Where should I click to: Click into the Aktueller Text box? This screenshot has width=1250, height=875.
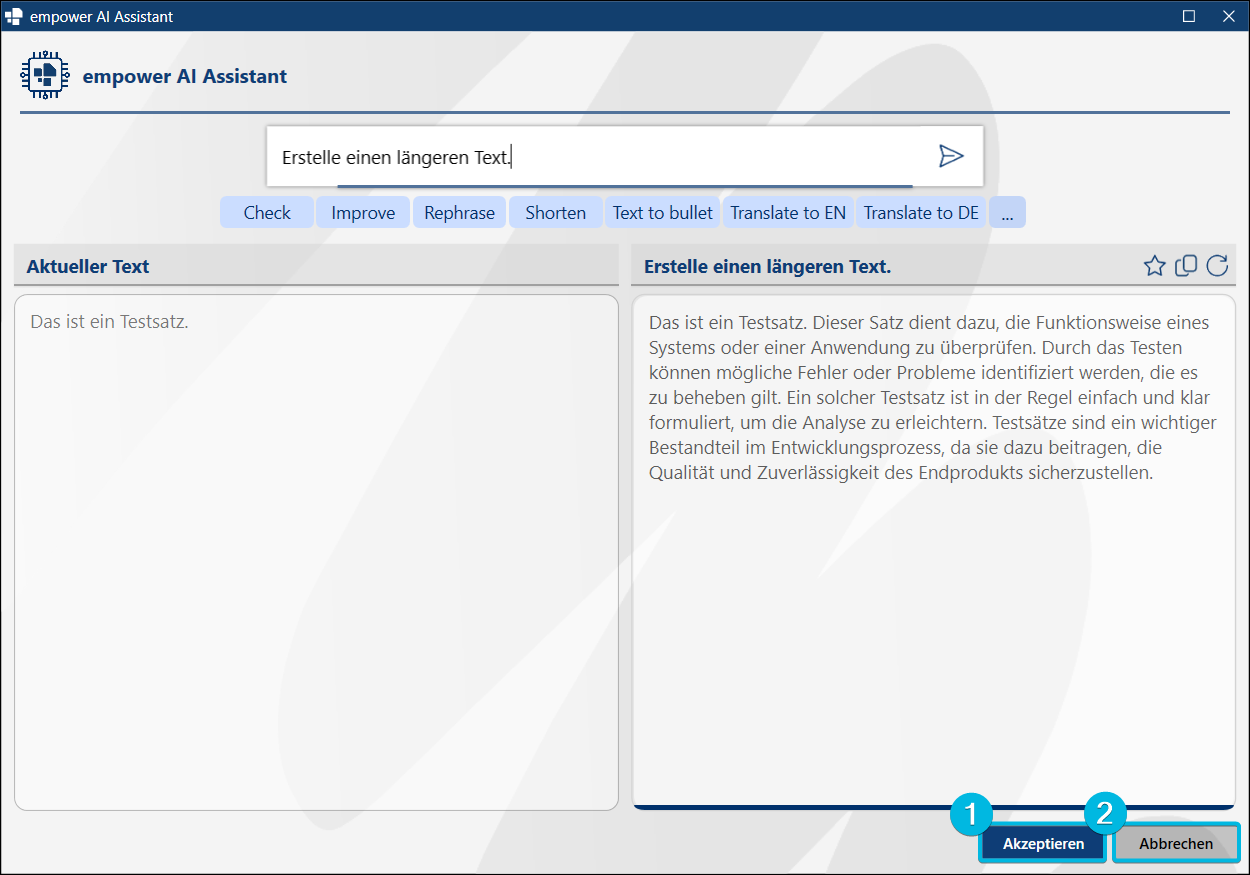[316, 552]
